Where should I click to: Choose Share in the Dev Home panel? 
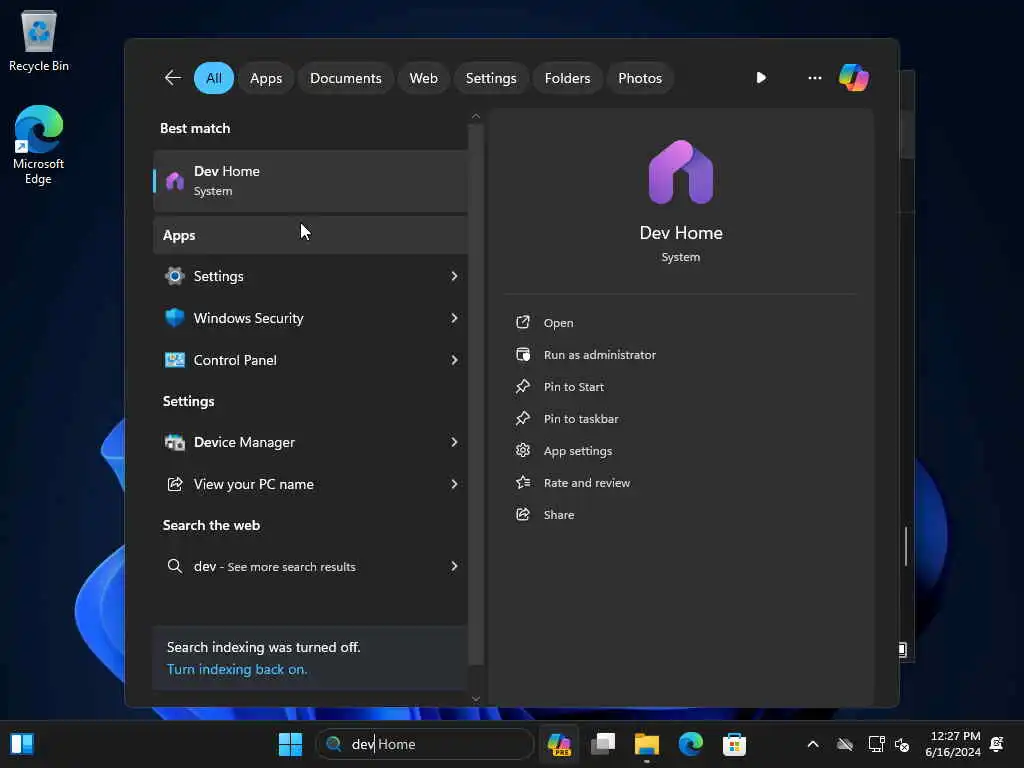point(558,515)
